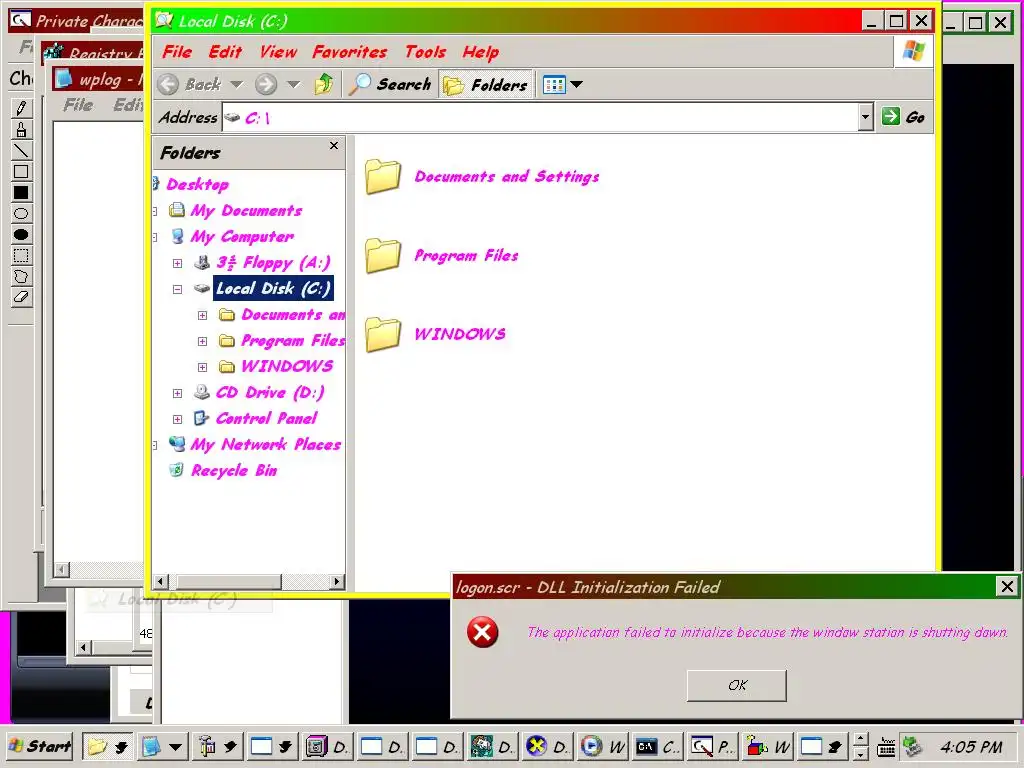This screenshot has width=1024, height=768.
Task: Open the Views dropdown button
Action: pos(563,84)
